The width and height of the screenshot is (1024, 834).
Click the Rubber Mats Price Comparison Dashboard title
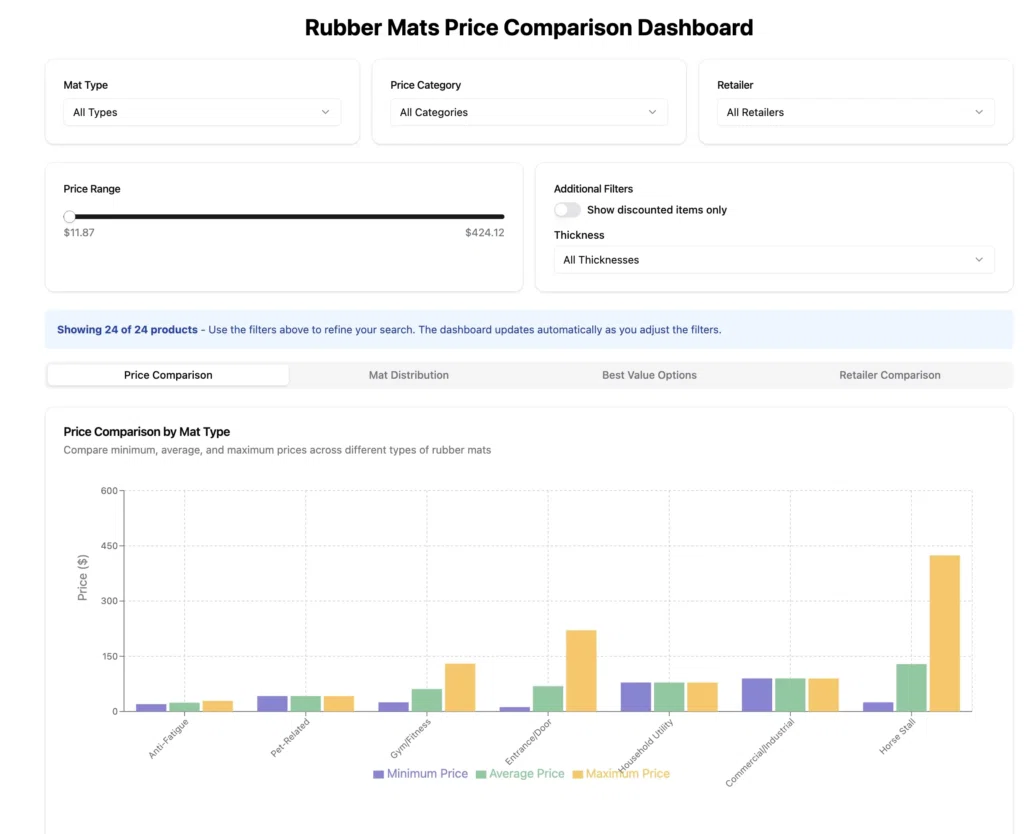[x=529, y=27]
